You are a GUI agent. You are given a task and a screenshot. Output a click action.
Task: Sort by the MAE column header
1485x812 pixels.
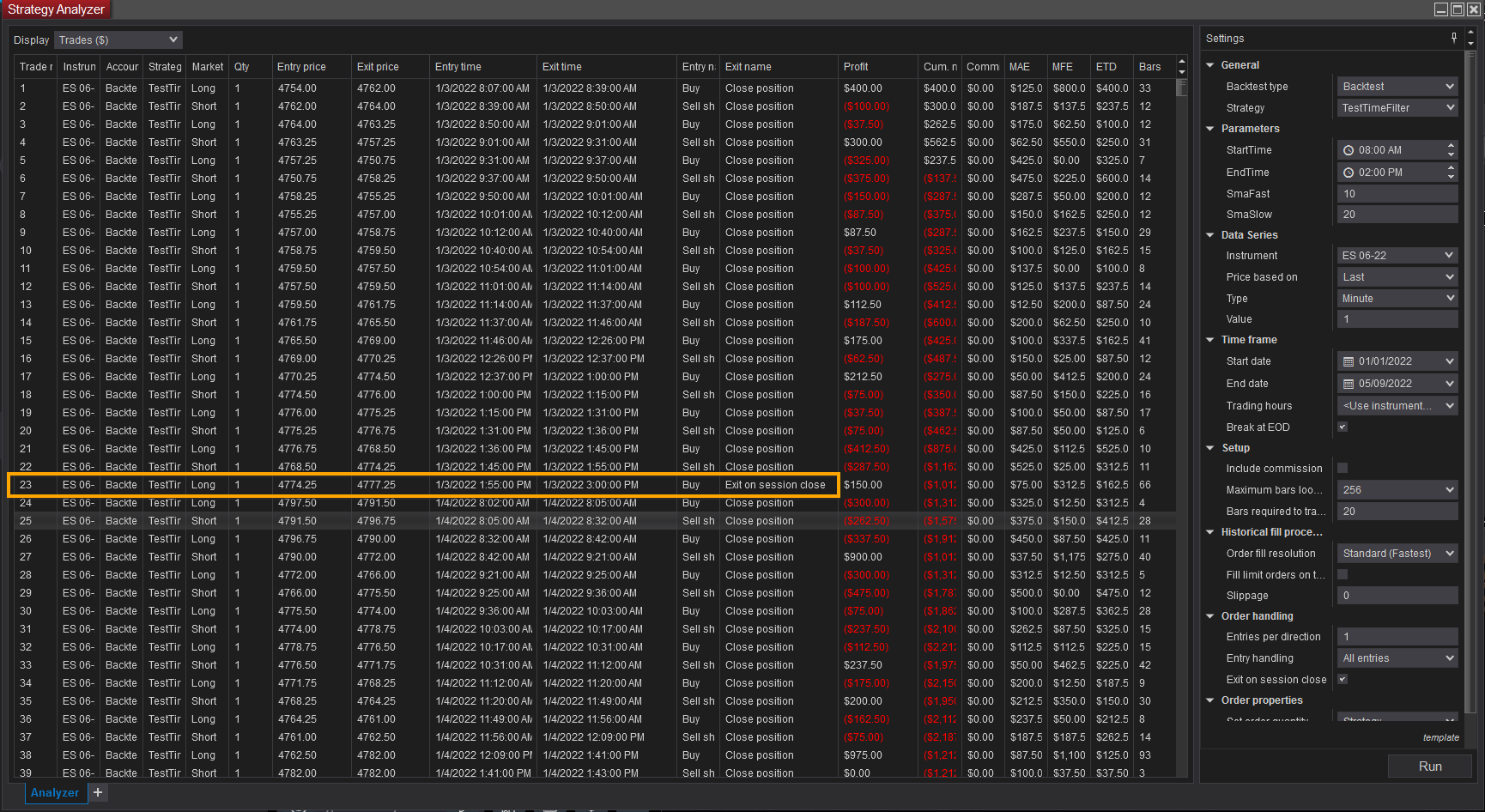coord(1026,67)
